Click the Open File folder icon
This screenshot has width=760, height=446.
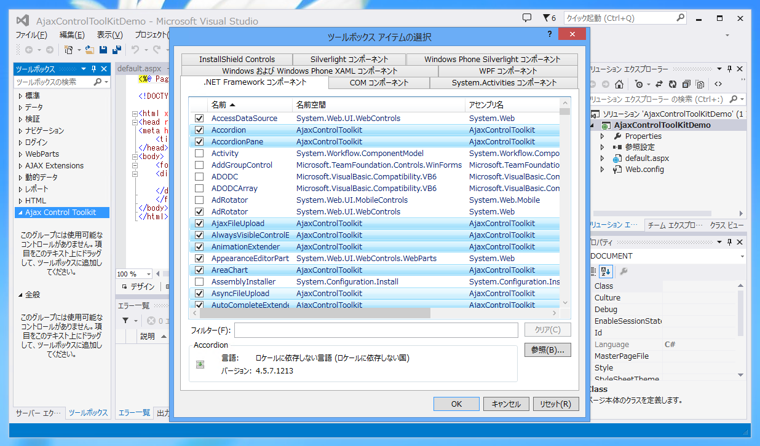(x=90, y=49)
